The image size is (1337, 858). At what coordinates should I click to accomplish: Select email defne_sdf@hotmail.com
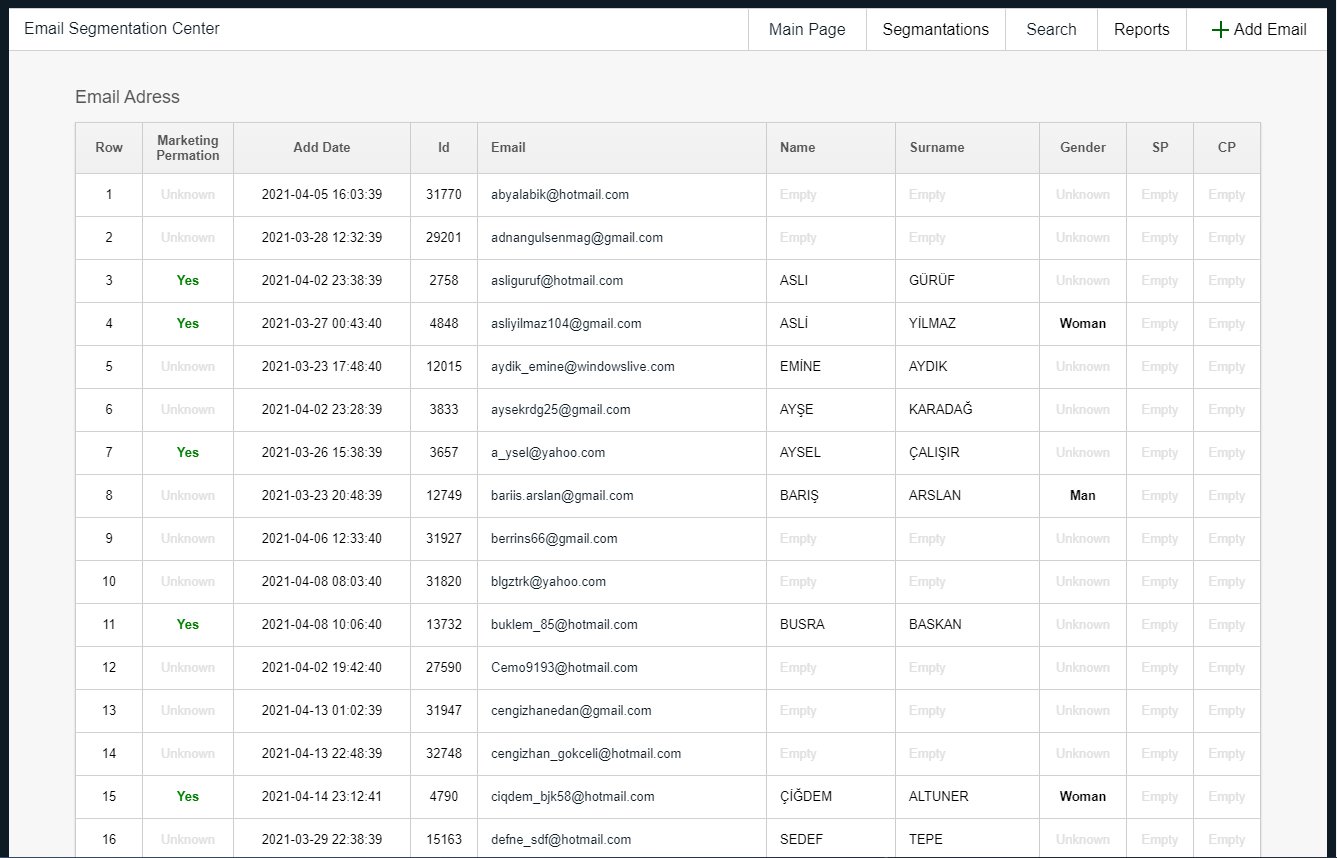pyautogui.click(x=561, y=840)
